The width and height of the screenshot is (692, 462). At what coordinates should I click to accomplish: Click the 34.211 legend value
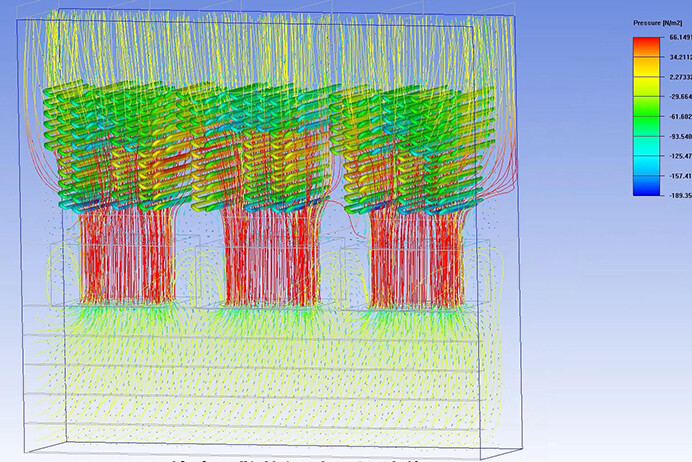point(681,57)
